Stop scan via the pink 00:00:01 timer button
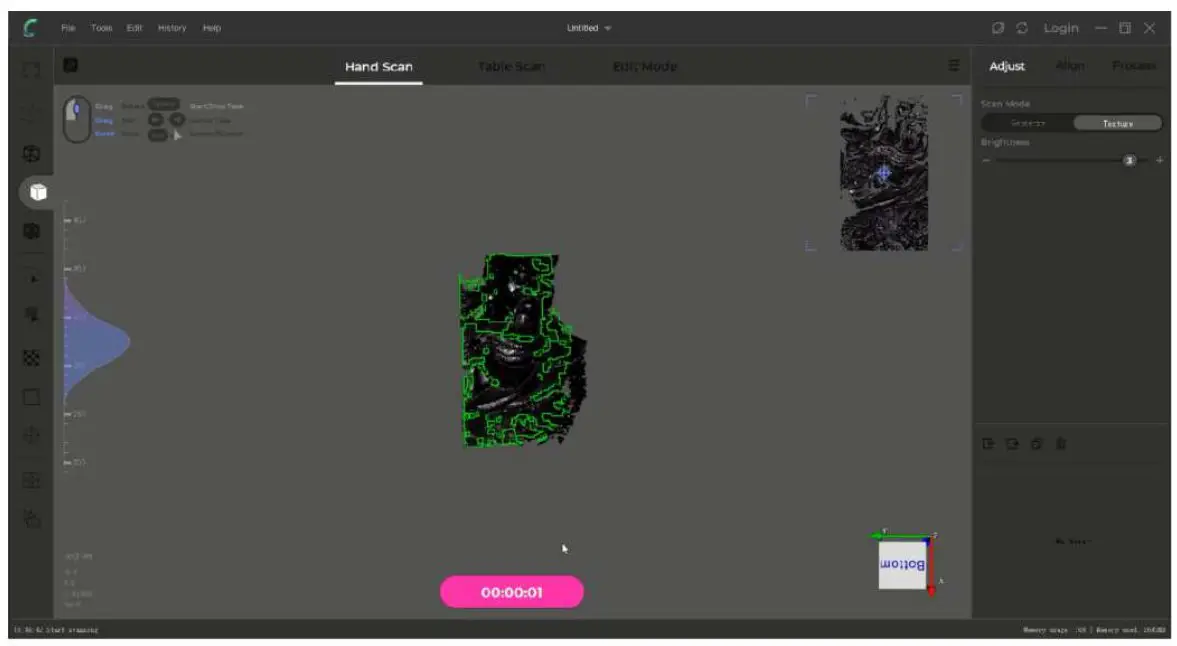Viewport: 1177px width, 646px height. (x=512, y=592)
